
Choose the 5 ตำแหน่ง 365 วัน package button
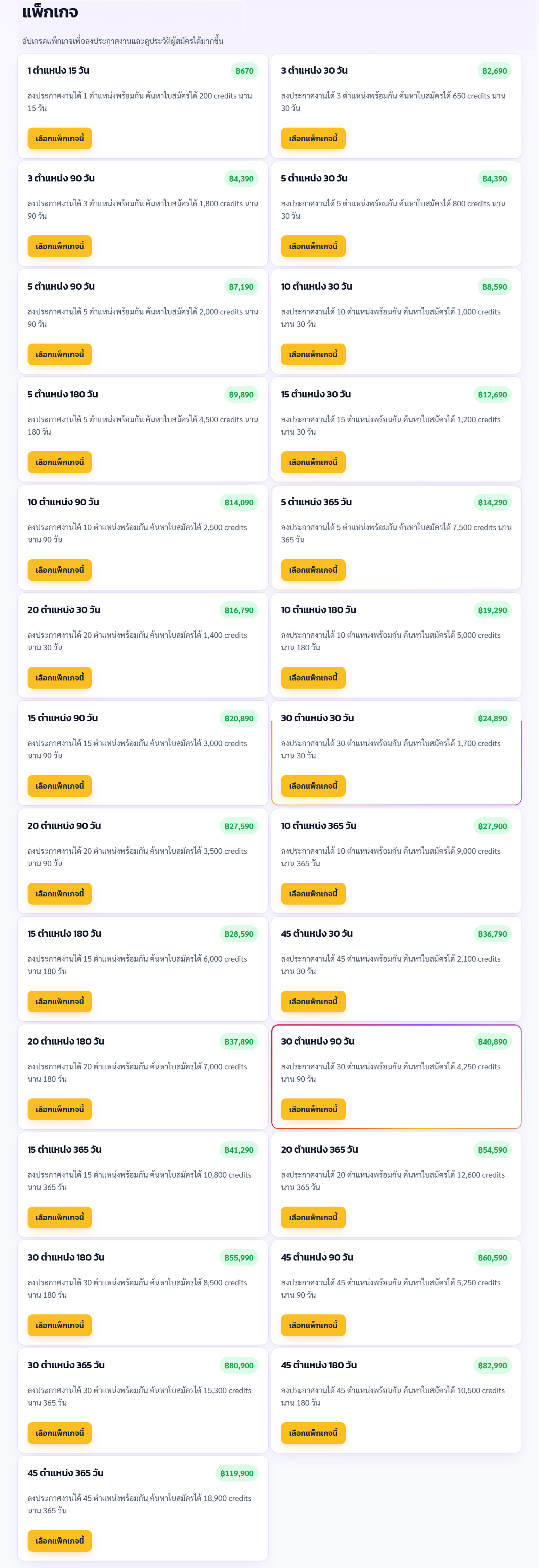tap(313, 570)
